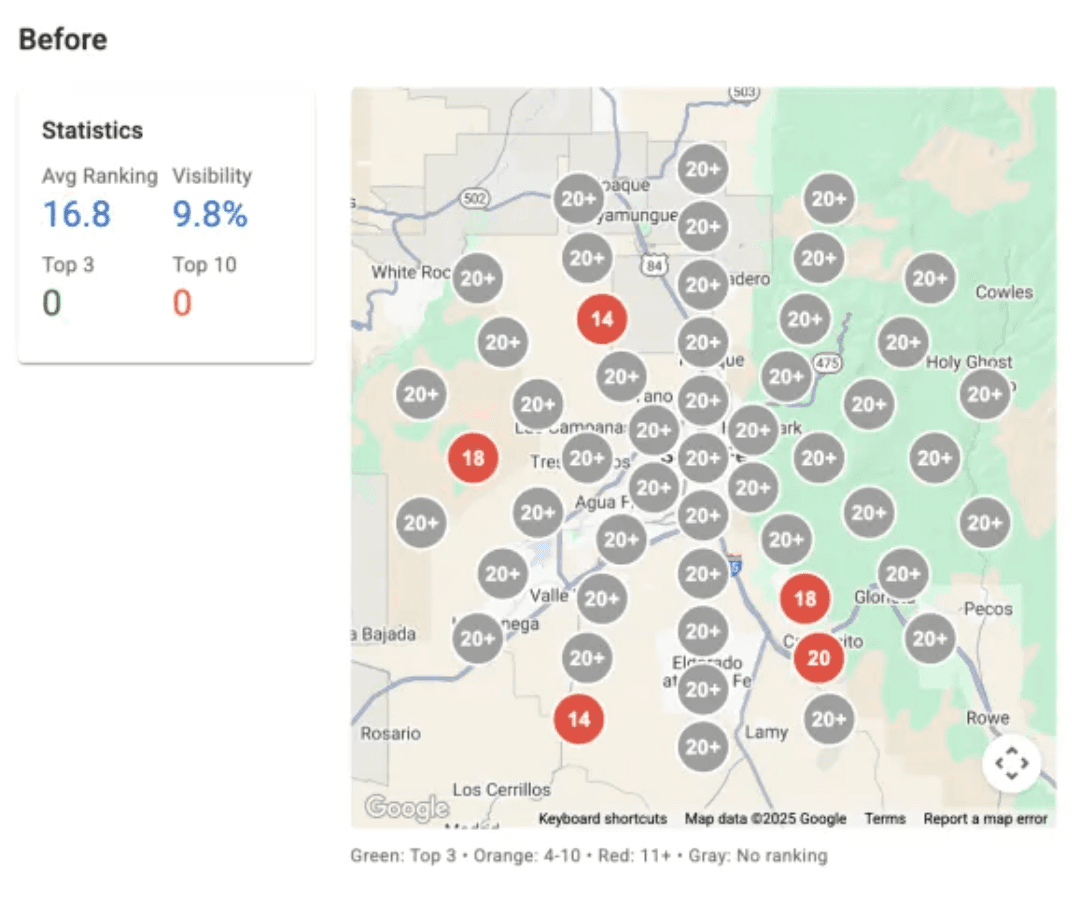Image resolution: width=1072 pixels, height=900 pixels.
Task: Click the Visibility value 9.8%
Action: click(x=210, y=214)
